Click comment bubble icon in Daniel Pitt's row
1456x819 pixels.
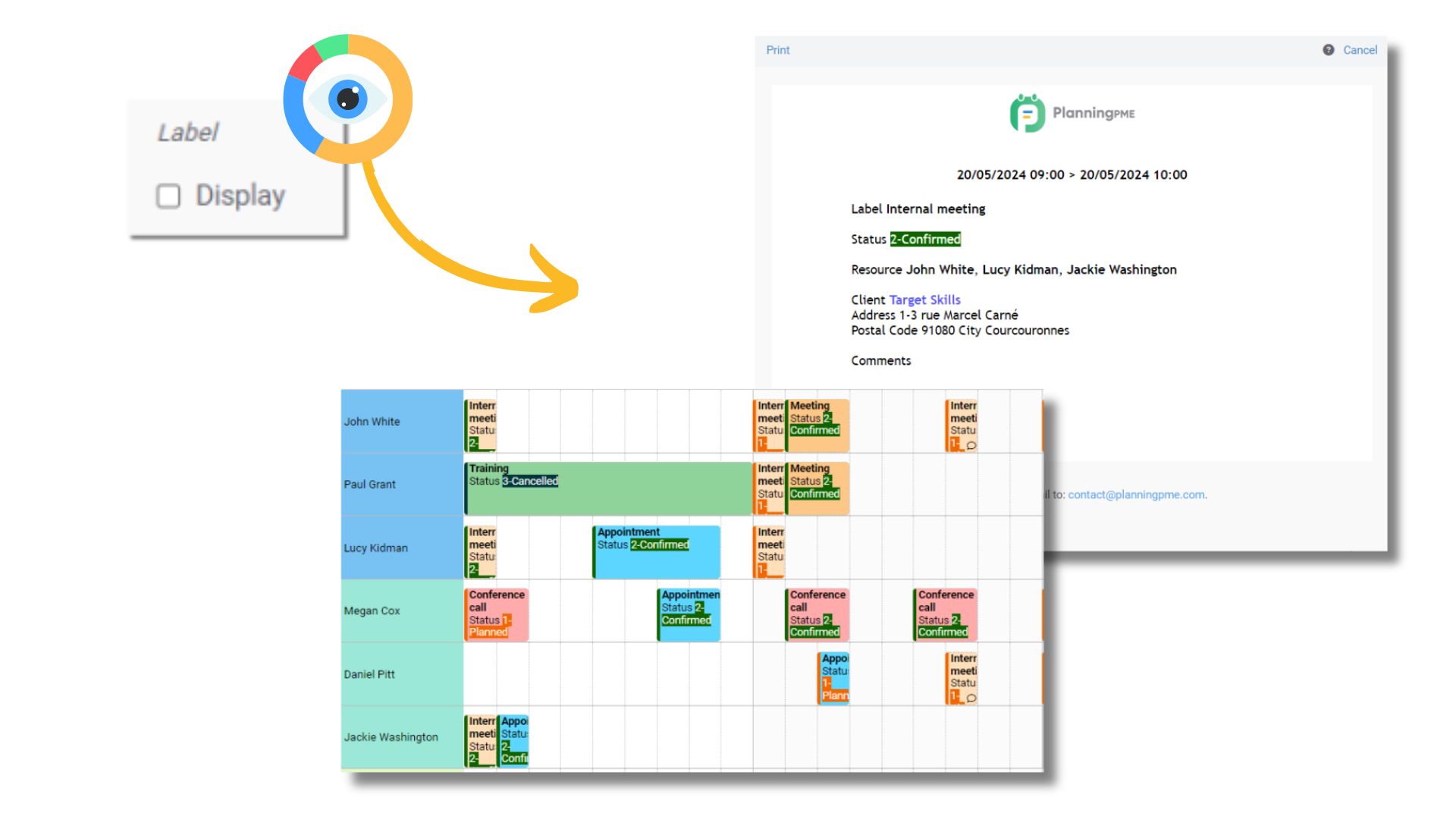pos(971,698)
